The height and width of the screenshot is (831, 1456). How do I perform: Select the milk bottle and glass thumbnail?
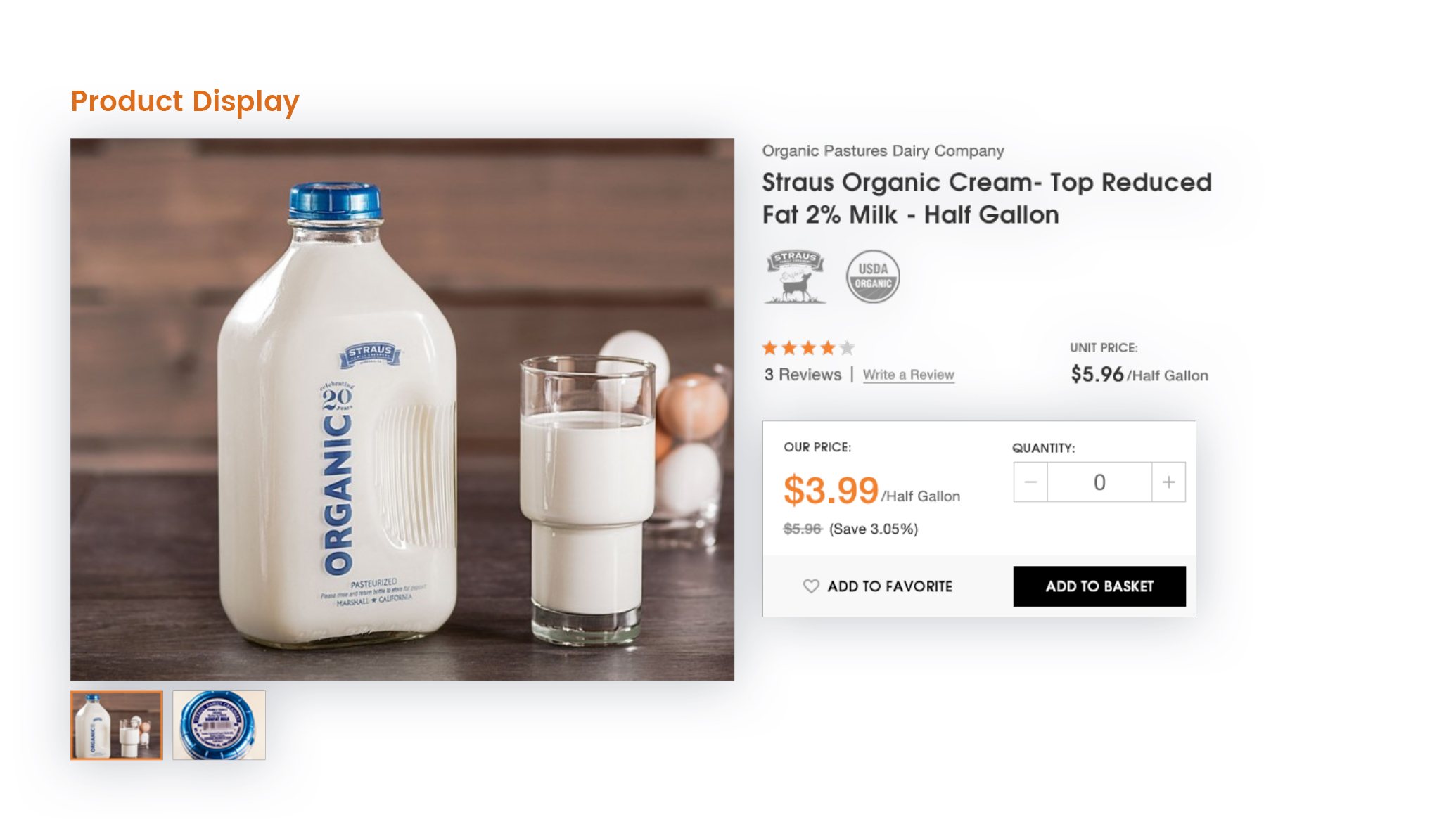tap(117, 725)
